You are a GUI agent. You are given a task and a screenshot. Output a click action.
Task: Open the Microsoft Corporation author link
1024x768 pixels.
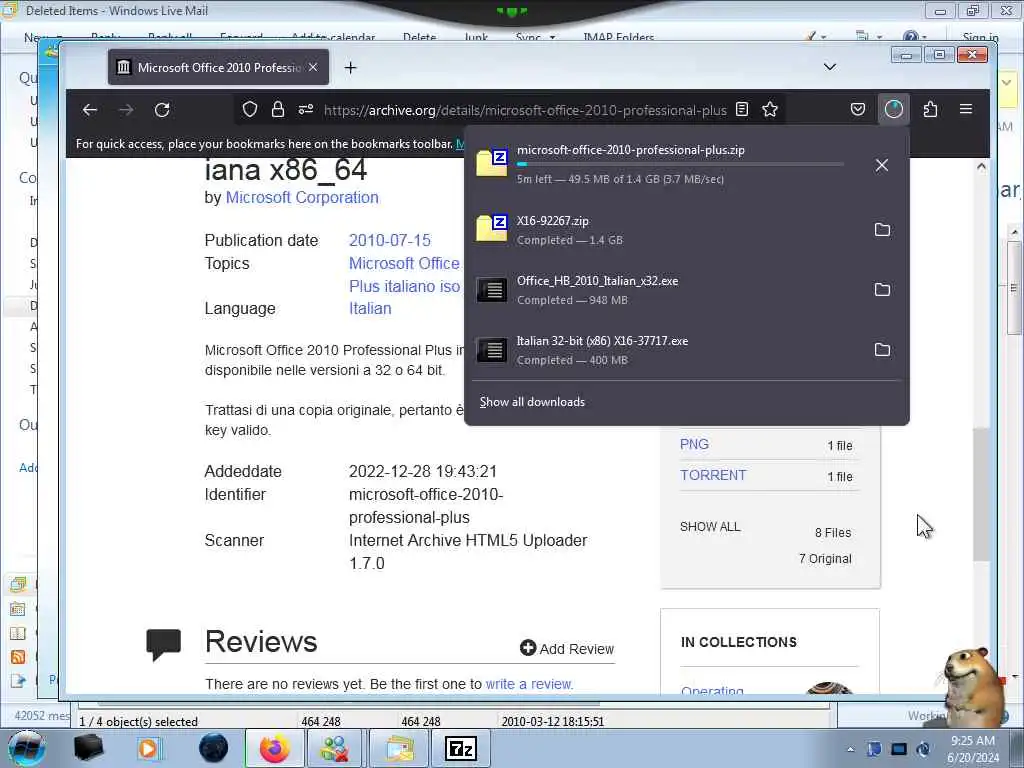302,197
